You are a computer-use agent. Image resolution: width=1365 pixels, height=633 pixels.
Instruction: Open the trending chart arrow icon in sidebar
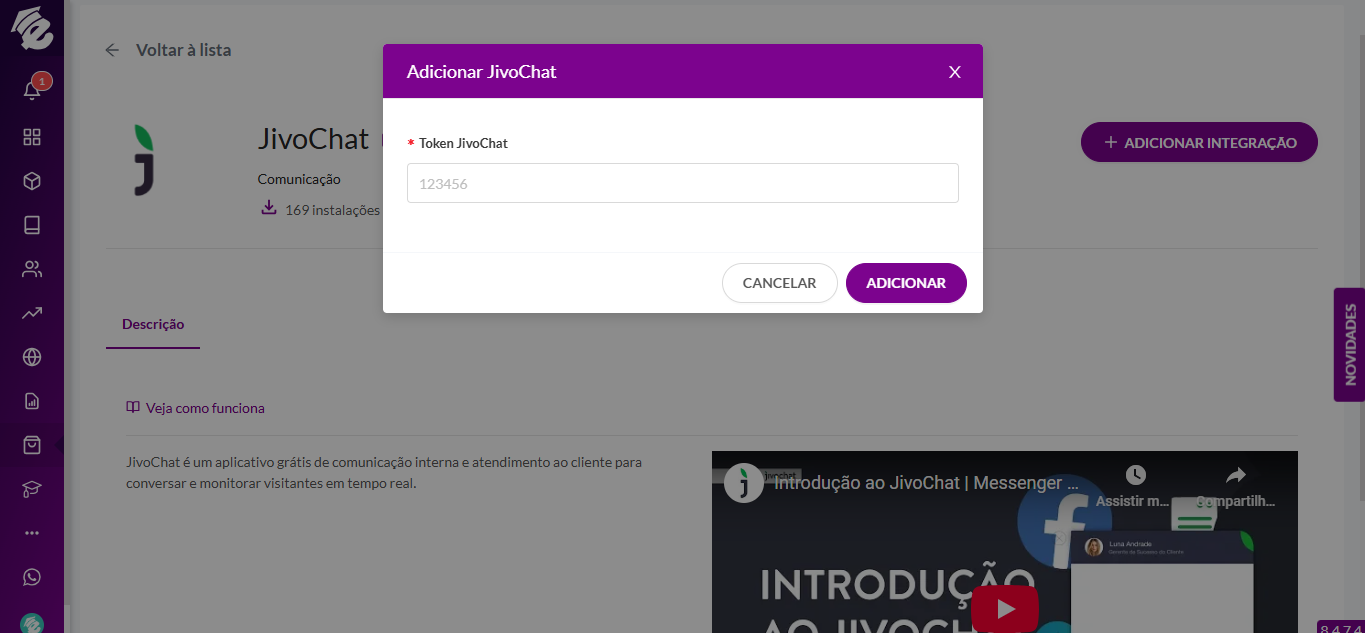click(32, 313)
